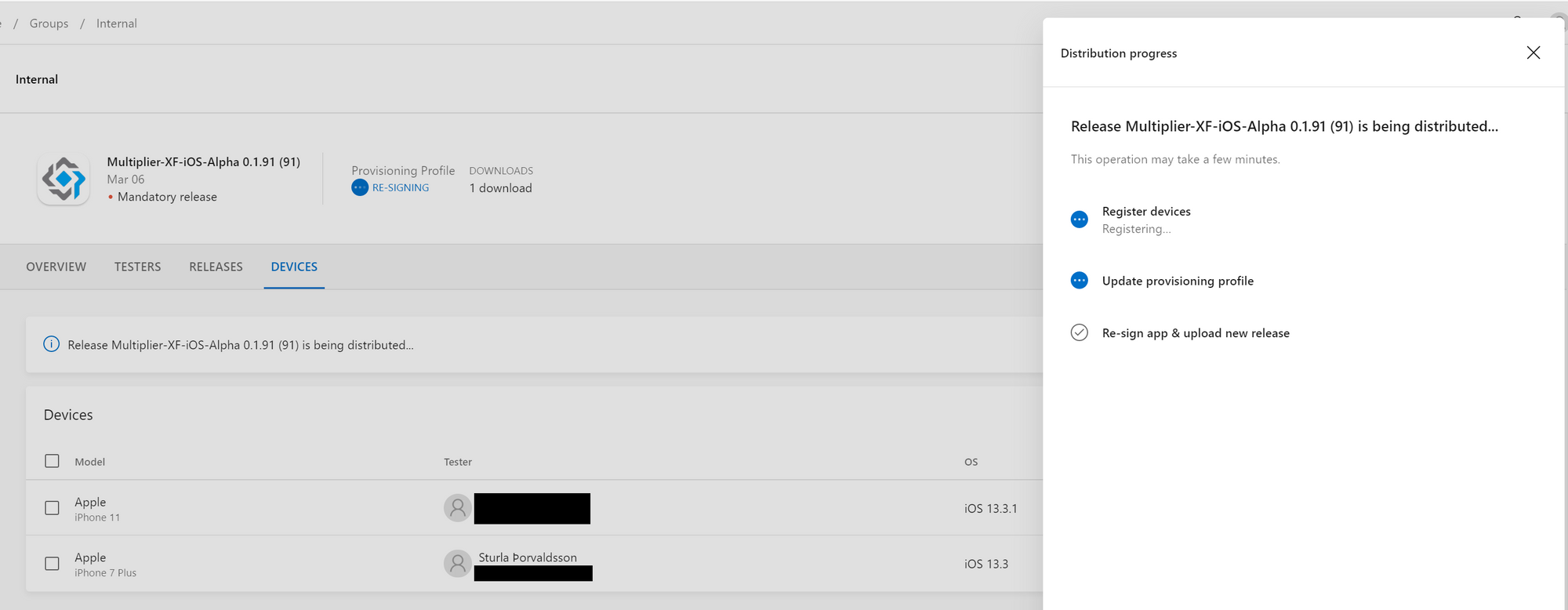Click the iOS 13.3 cell
The width and height of the screenshot is (1568, 610).
click(986, 565)
